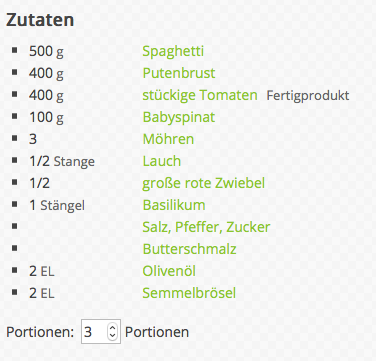Increase portions with the stepper up arrow
Screen dimensions: 376x361
pos(112,328)
